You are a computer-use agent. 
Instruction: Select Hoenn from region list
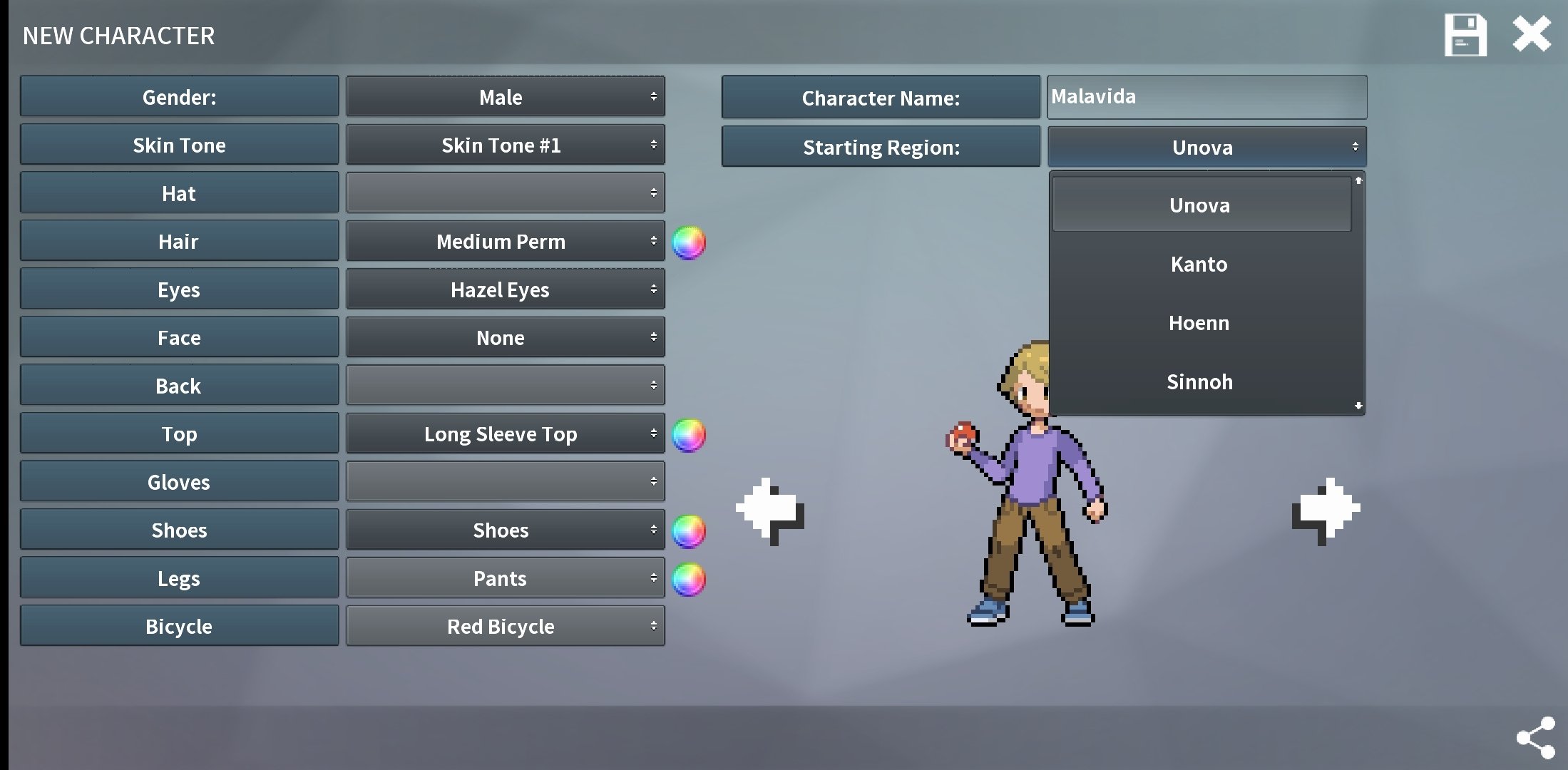pyautogui.click(x=1199, y=322)
